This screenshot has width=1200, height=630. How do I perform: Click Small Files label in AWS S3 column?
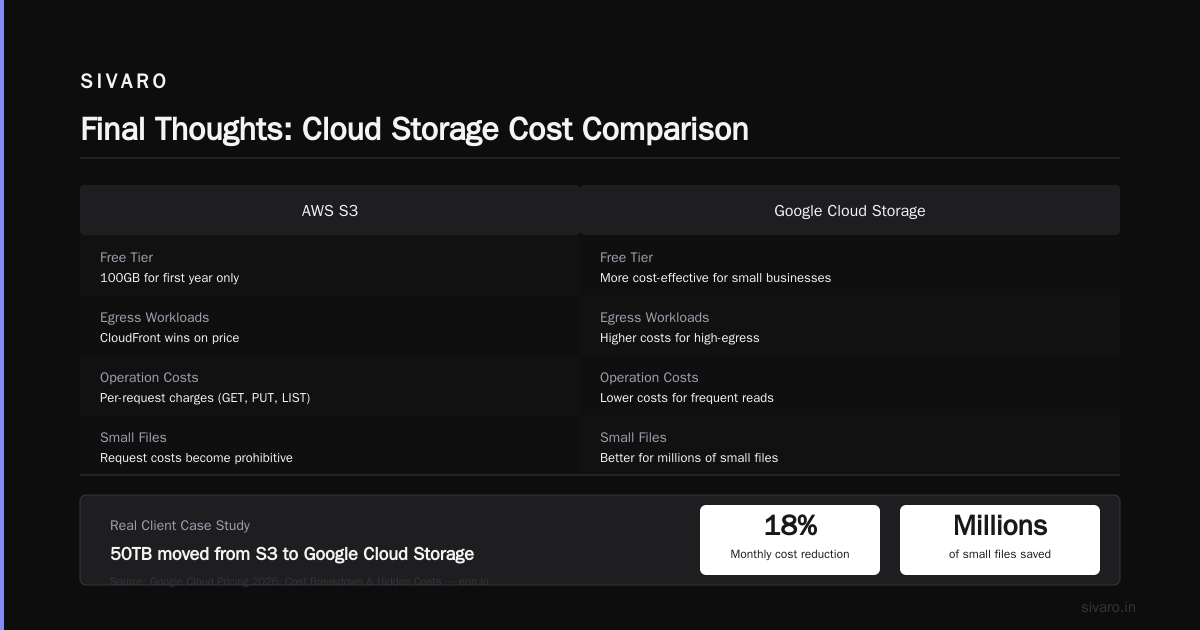(x=133, y=437)
